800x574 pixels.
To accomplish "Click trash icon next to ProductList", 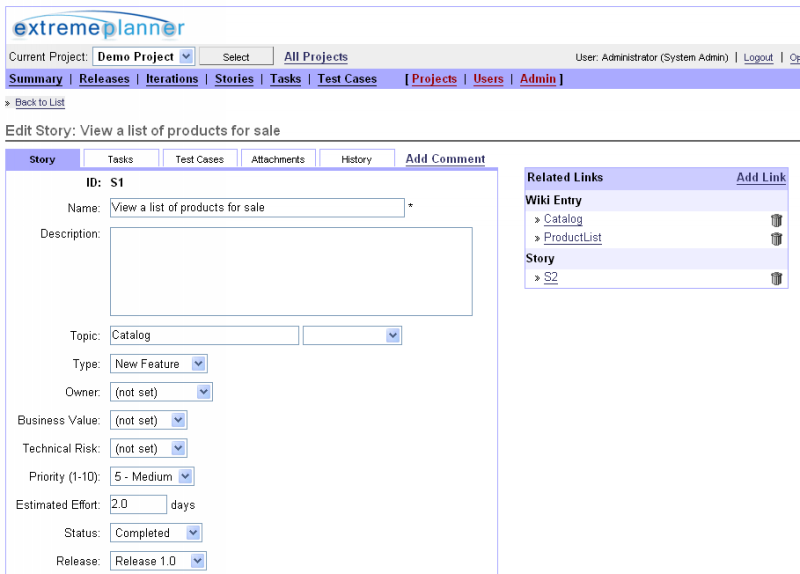I will click(x=776, y=239).
